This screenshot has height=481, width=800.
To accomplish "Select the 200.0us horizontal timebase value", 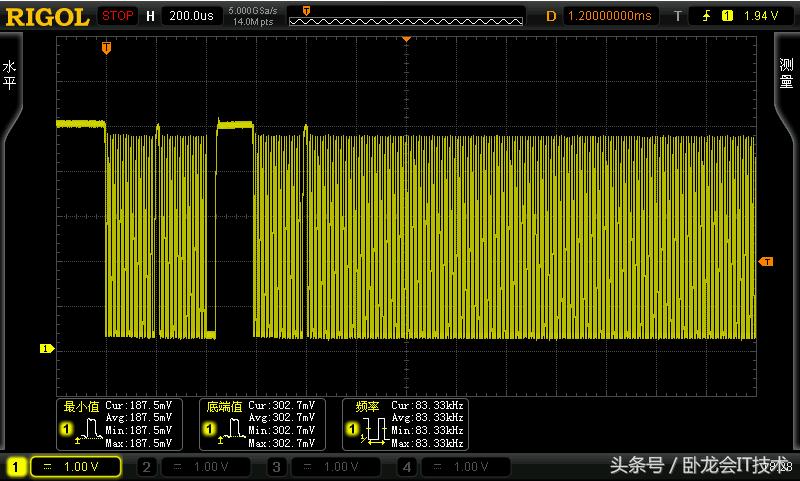I will [191, 16].
